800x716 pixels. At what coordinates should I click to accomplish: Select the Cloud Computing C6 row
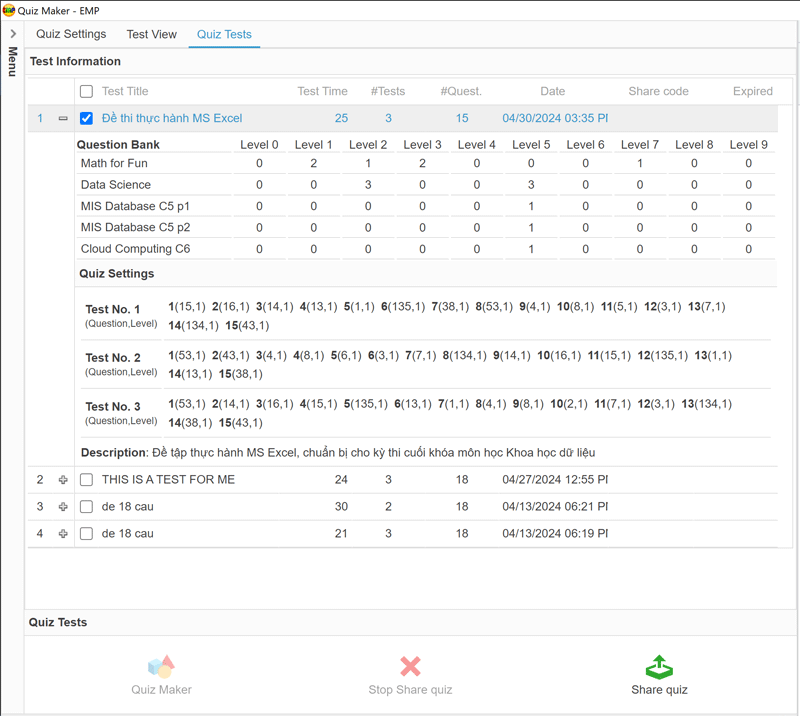[426, 249]
